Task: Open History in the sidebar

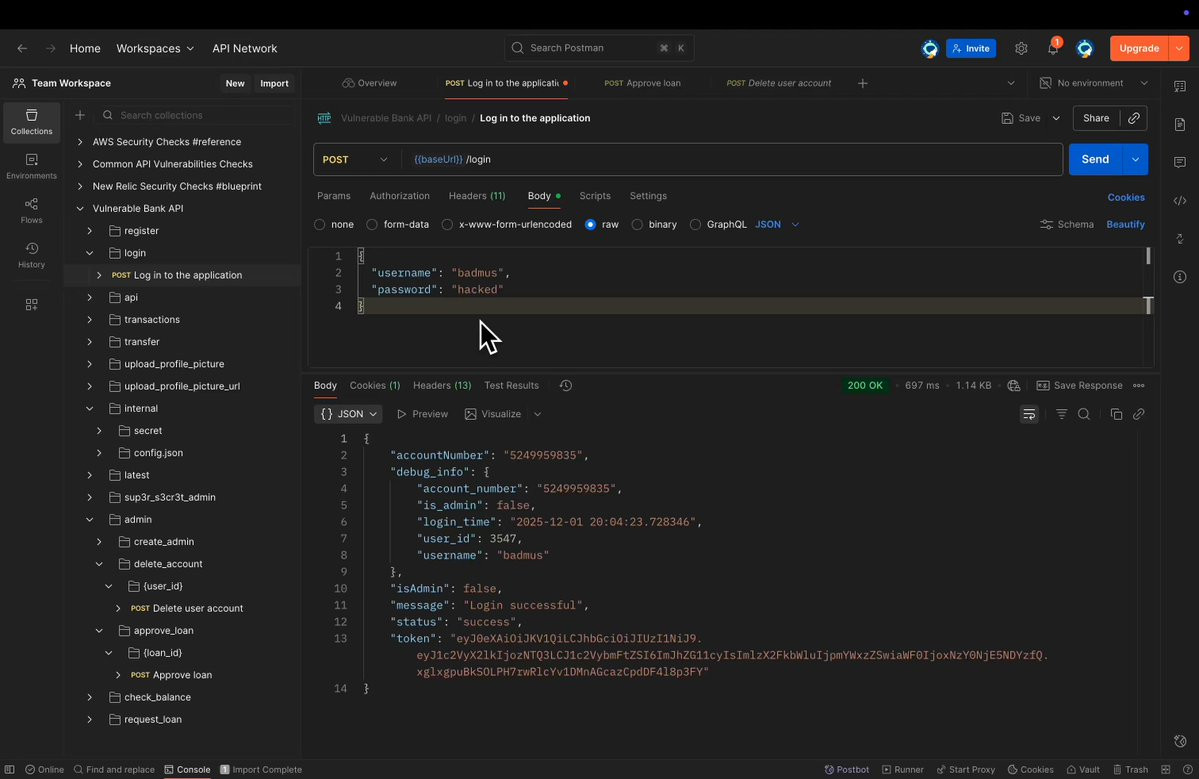Action: click(x=31, y=255)
